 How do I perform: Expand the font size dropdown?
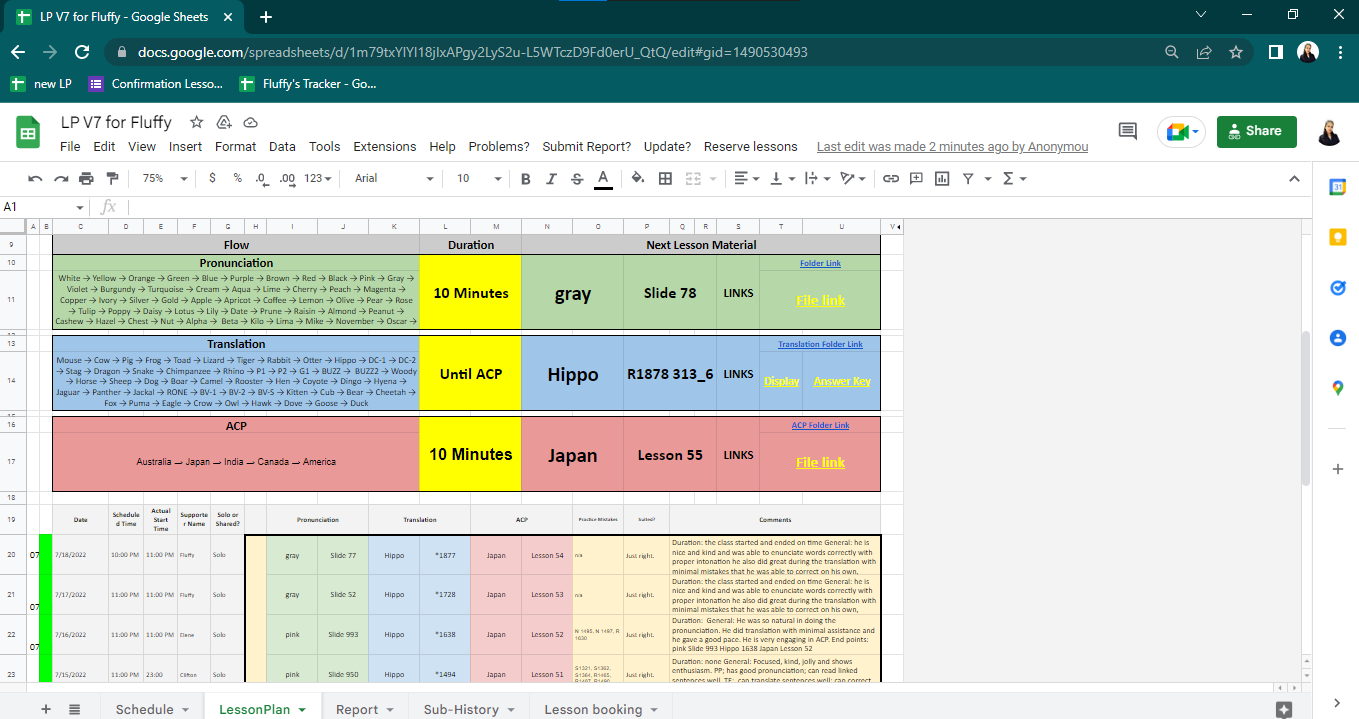(478, 178)
